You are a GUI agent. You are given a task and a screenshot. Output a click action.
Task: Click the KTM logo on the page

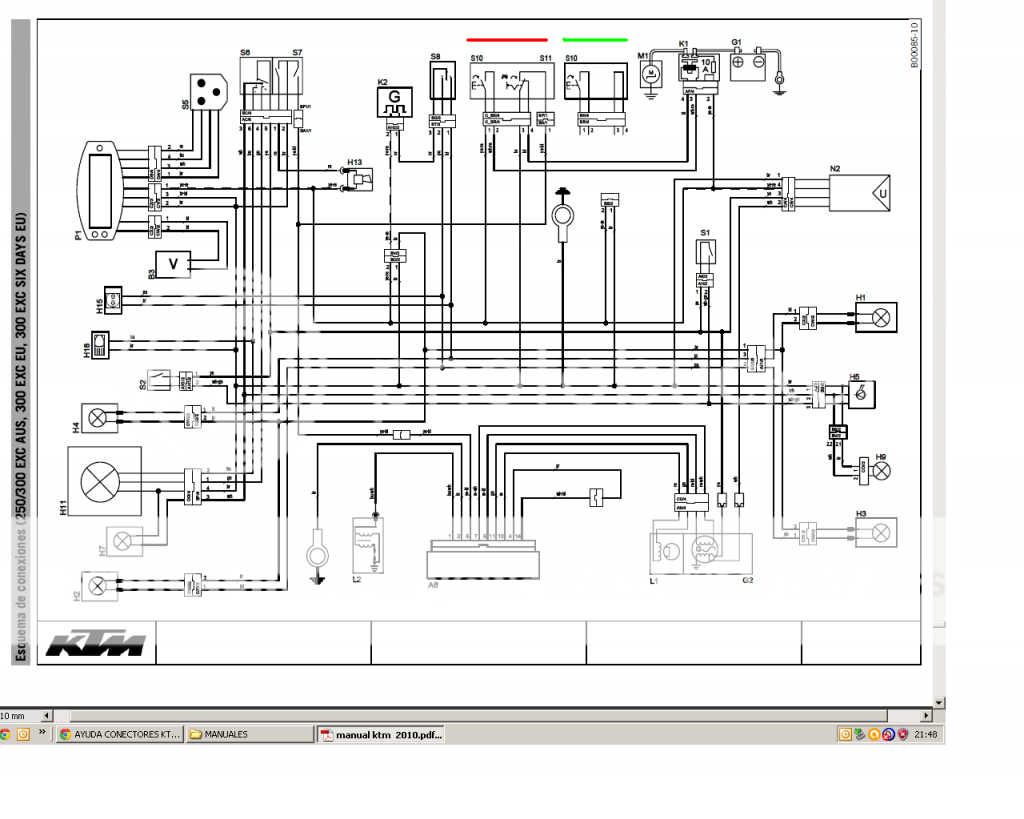96,645
